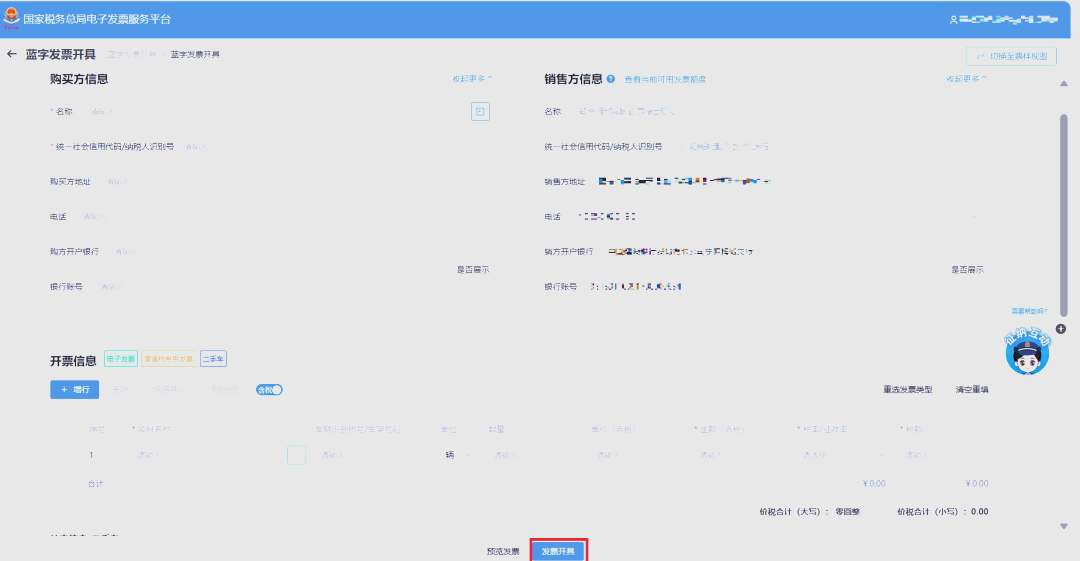This screenshot has height=561, width=1080.
Task: Click the 金额 amount input in row 1
Action: tap(742, 455)
